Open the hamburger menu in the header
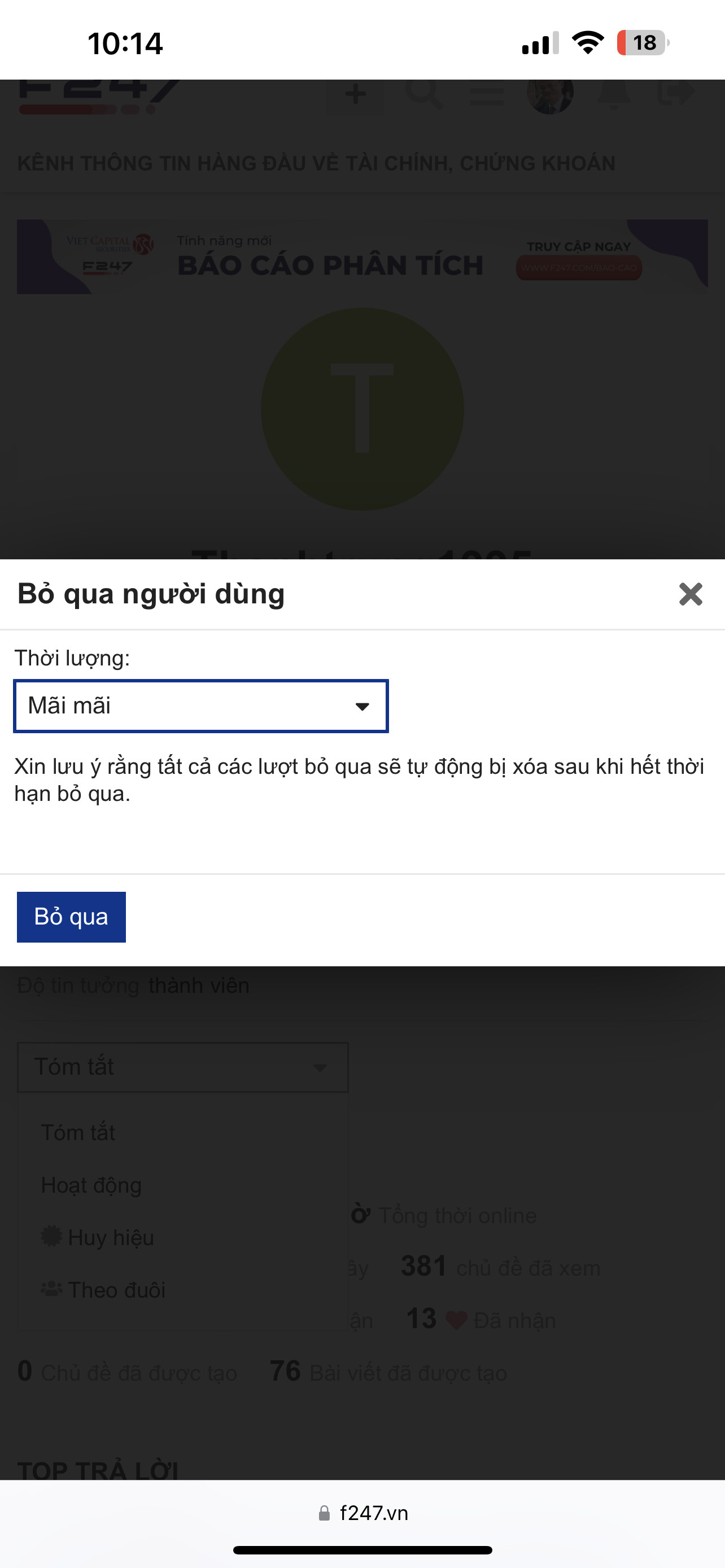 486,95
